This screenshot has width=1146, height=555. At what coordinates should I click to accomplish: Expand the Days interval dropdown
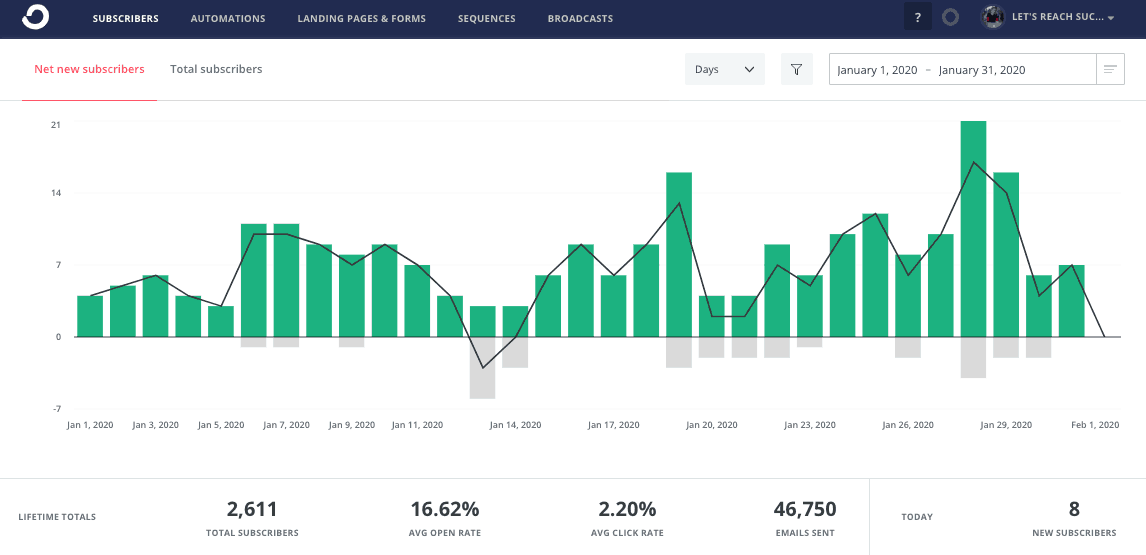(724, 69)
